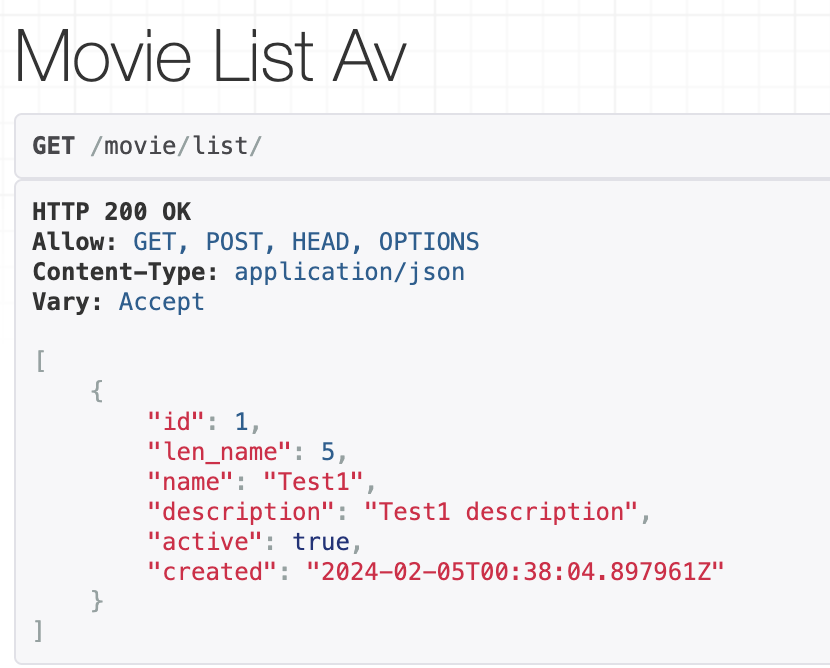
Task: Click the /movie/list/ request URL
Action: point(176,146)
